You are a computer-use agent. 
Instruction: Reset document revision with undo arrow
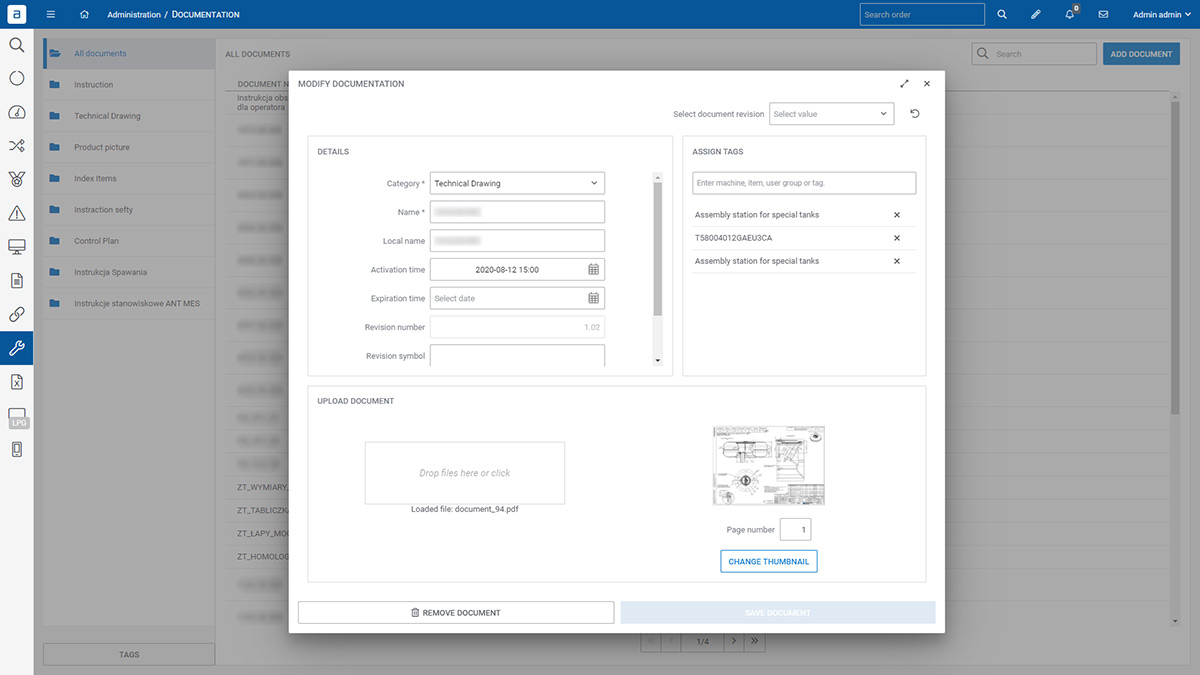tap(914, 114)
